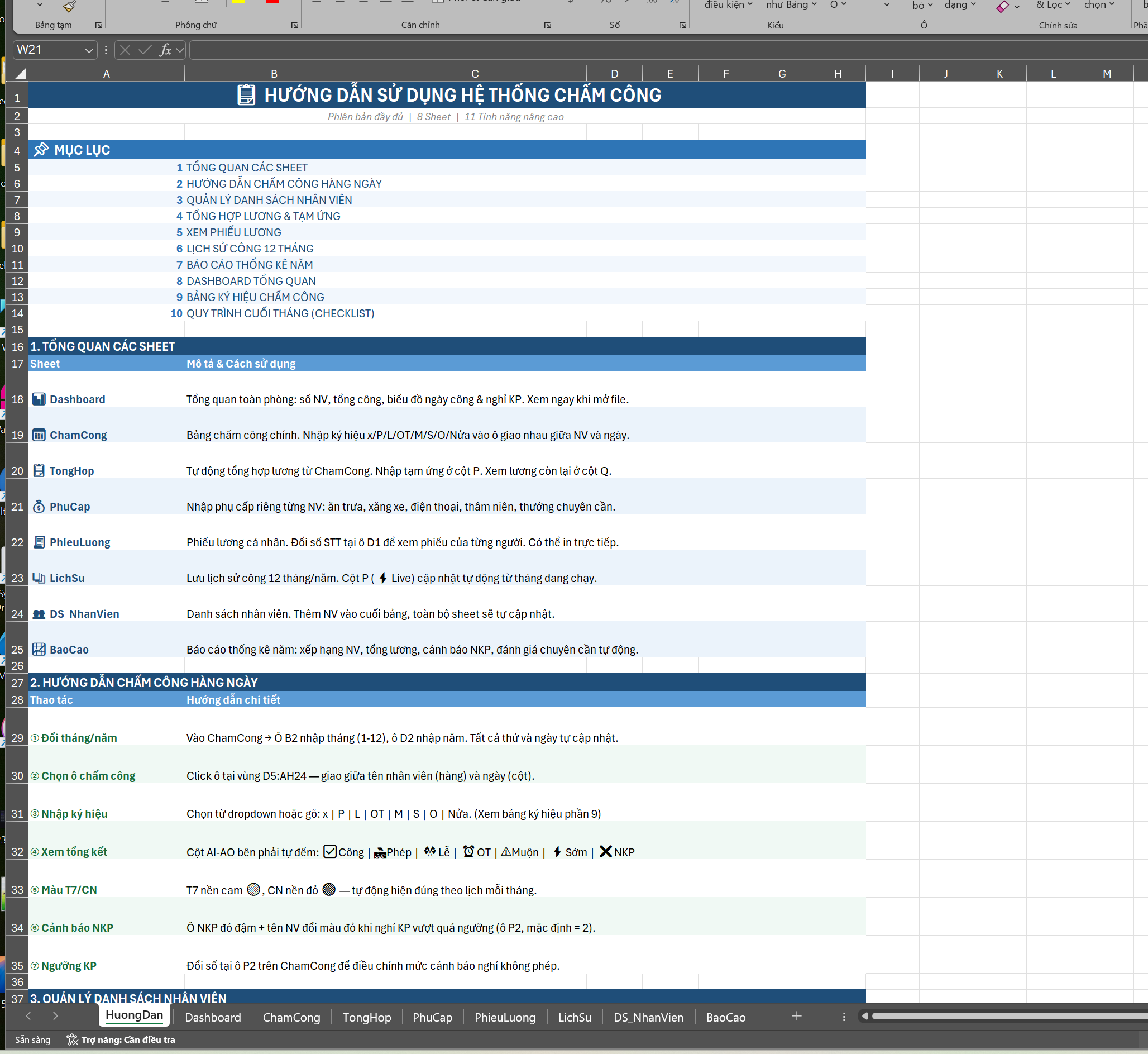Expand the formula bar chevron
The width and height of the screenshot is (1148, 1054).
(180, 50)
